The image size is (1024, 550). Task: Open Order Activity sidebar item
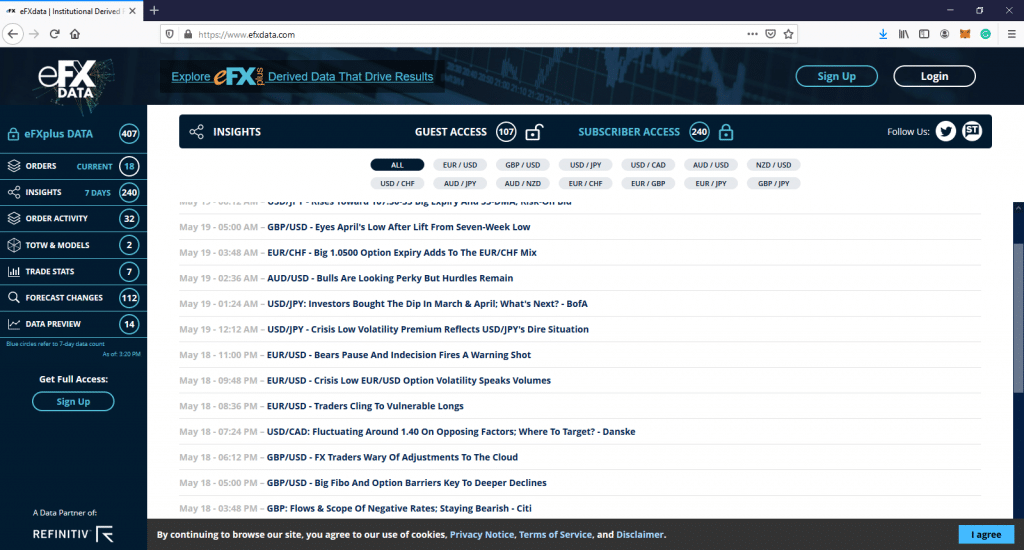point(73,218)
